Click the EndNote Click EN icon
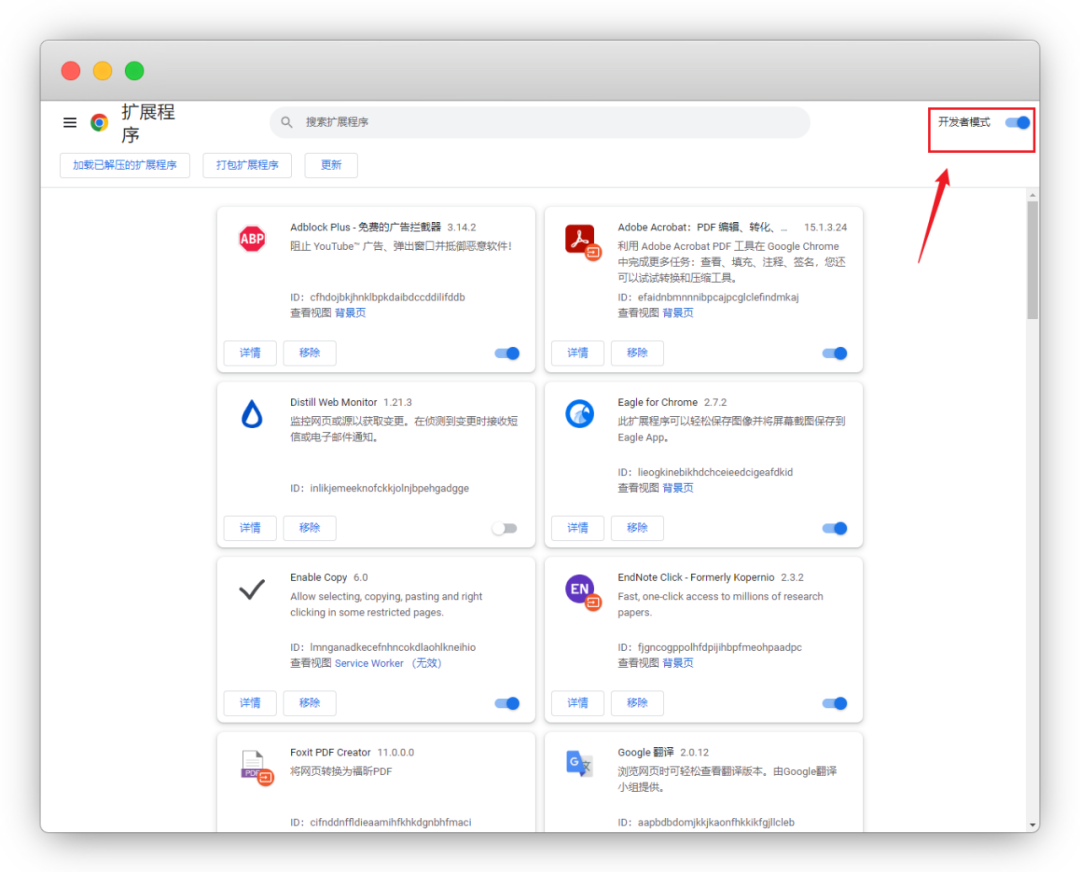The width and height of the screenshot is (1080, 872). pos(582,592)
